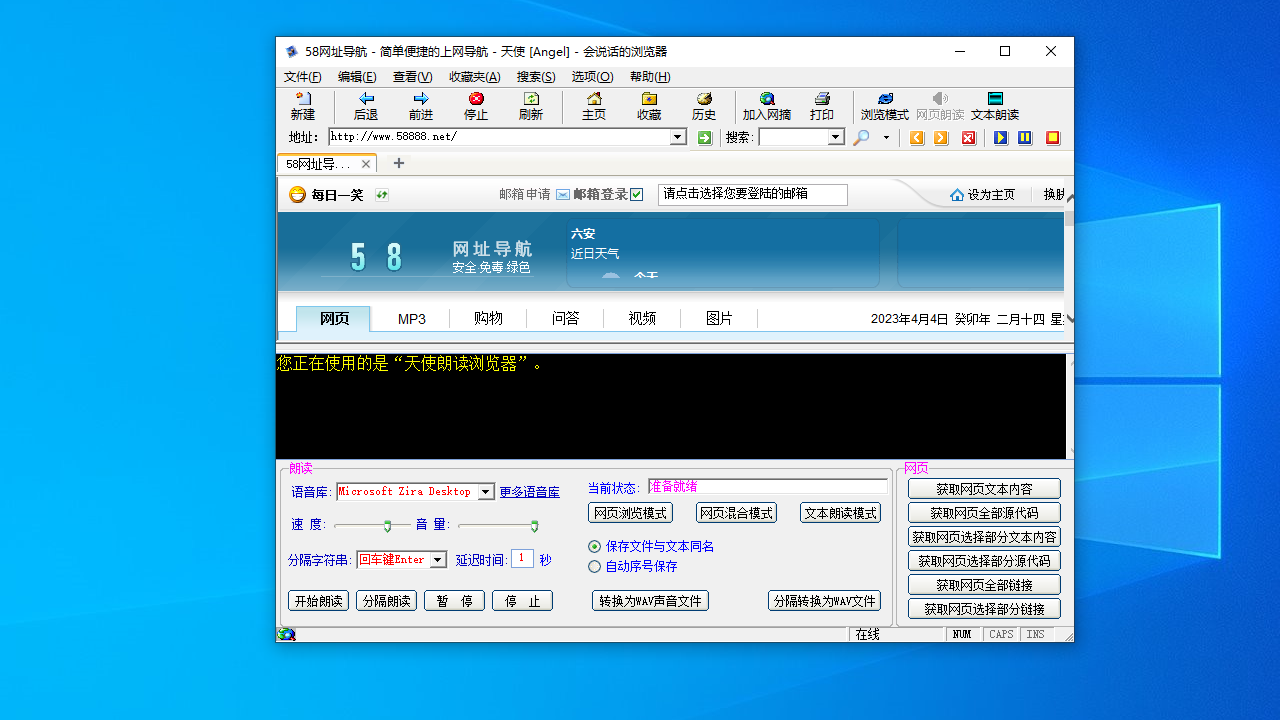
Task: Open the 历史 (history) icon
Action: point(704,106)
